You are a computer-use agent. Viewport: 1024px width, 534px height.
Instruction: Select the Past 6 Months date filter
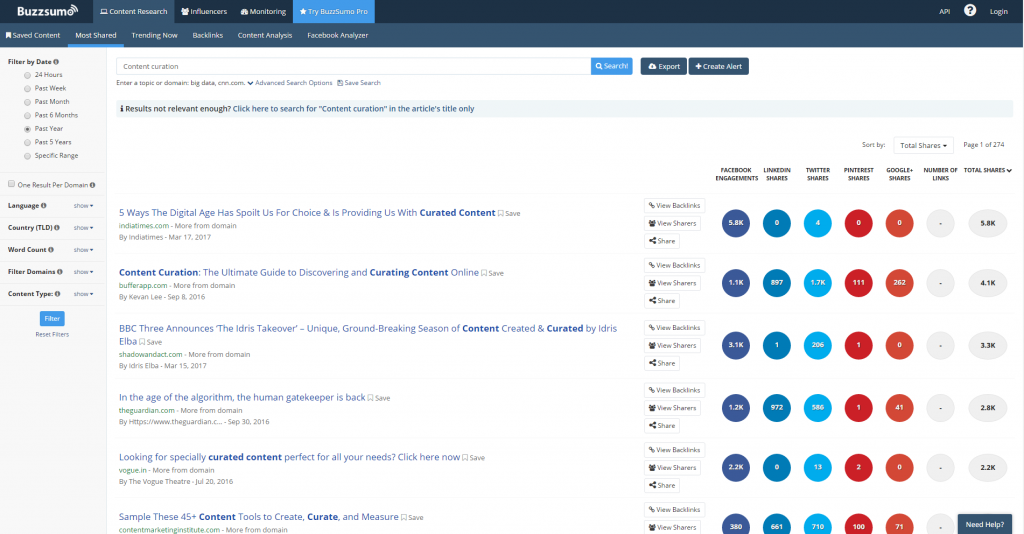27,116
